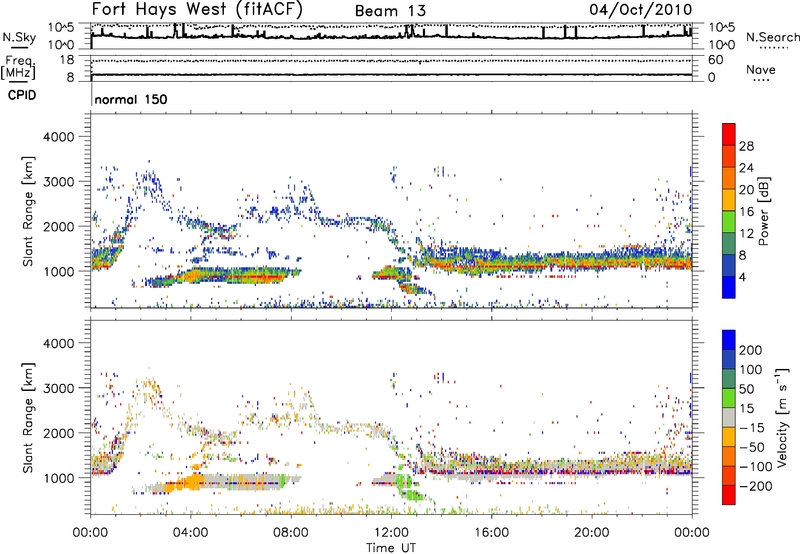Click Nave axis value '60'

[x=716, y=60]
